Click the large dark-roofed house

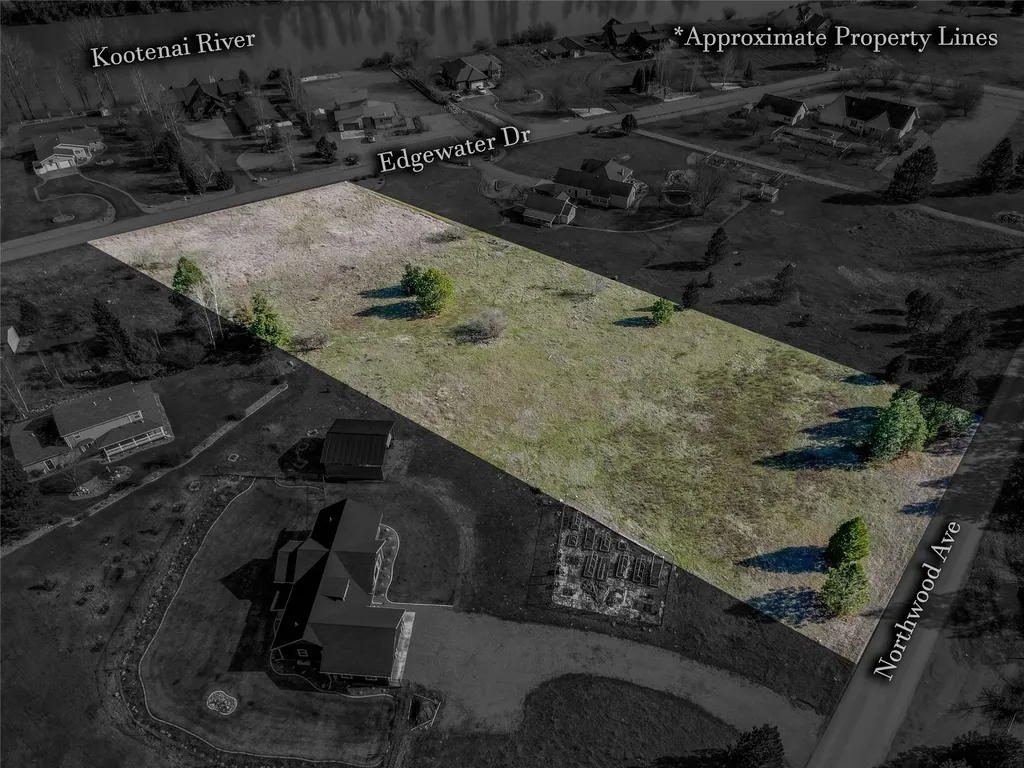tap(340, 594)
